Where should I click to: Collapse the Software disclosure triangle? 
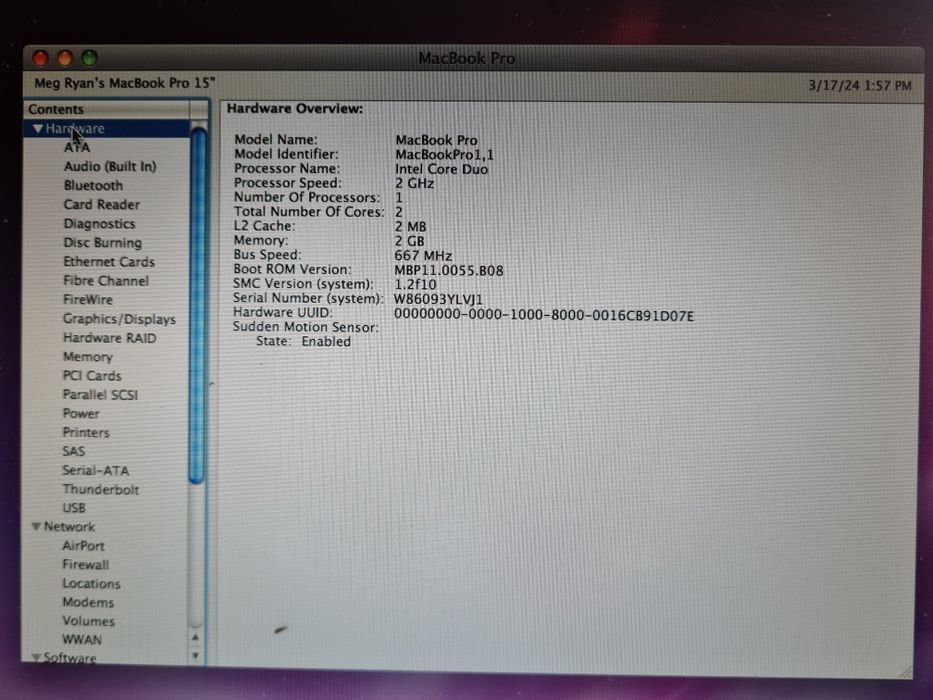pos(36,657)
